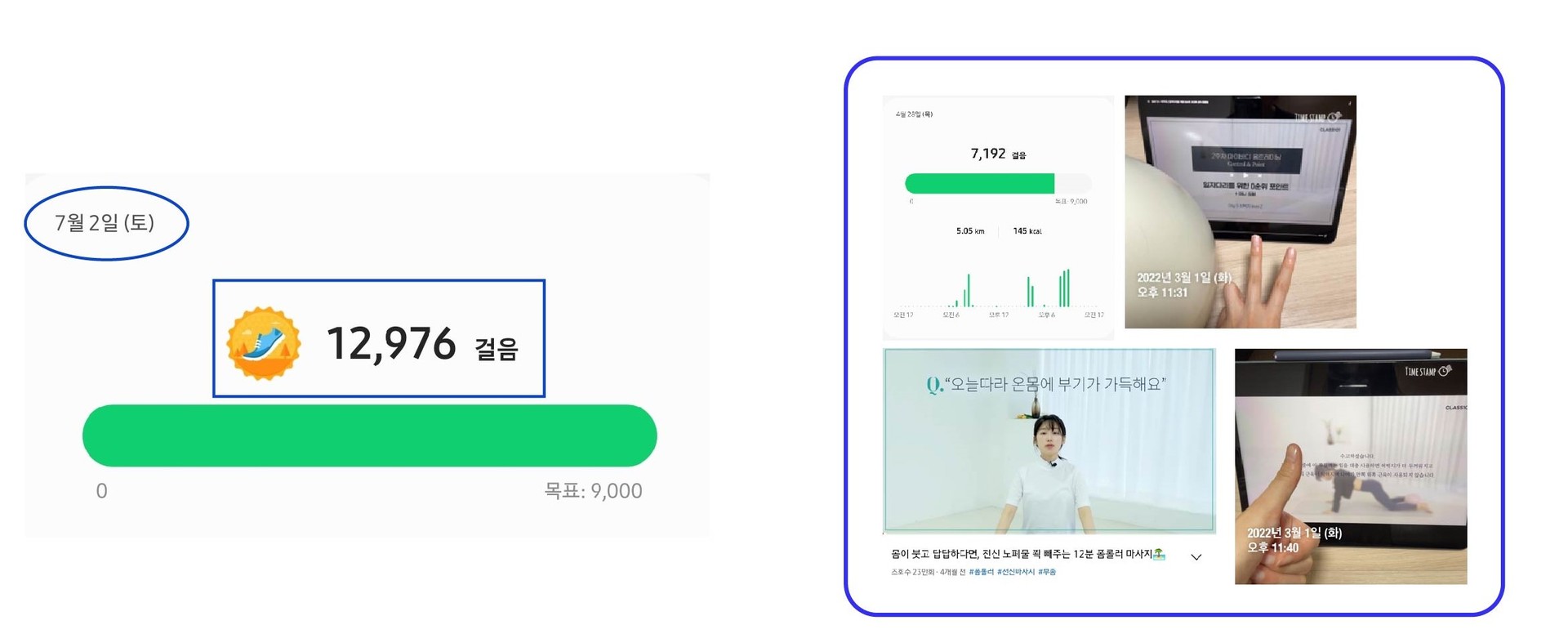Image resolution: width=1568 pixels, height=643 pixels.
Task: Click the 12,976 걸음 step count
Action: click(x=422, y=343)
